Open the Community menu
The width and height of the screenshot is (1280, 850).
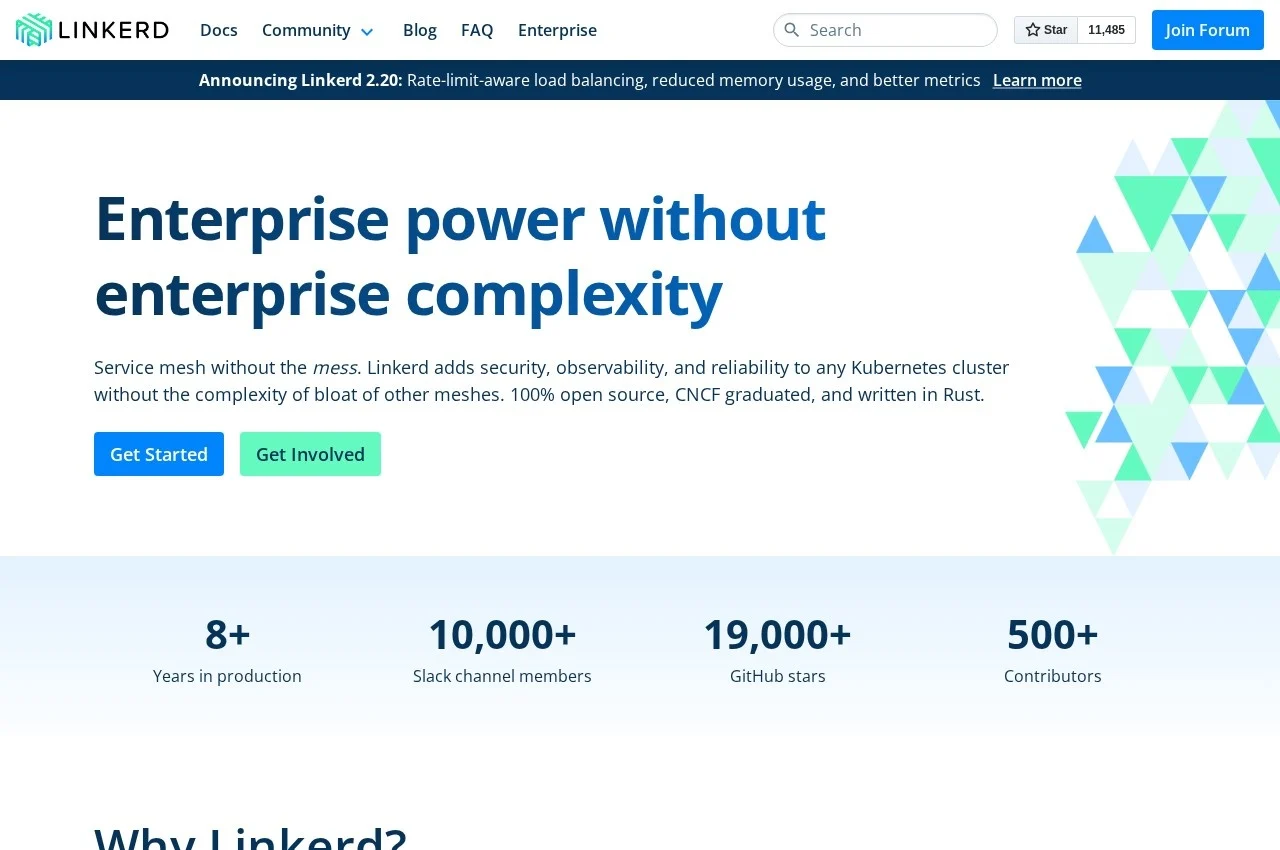(306, 30)
